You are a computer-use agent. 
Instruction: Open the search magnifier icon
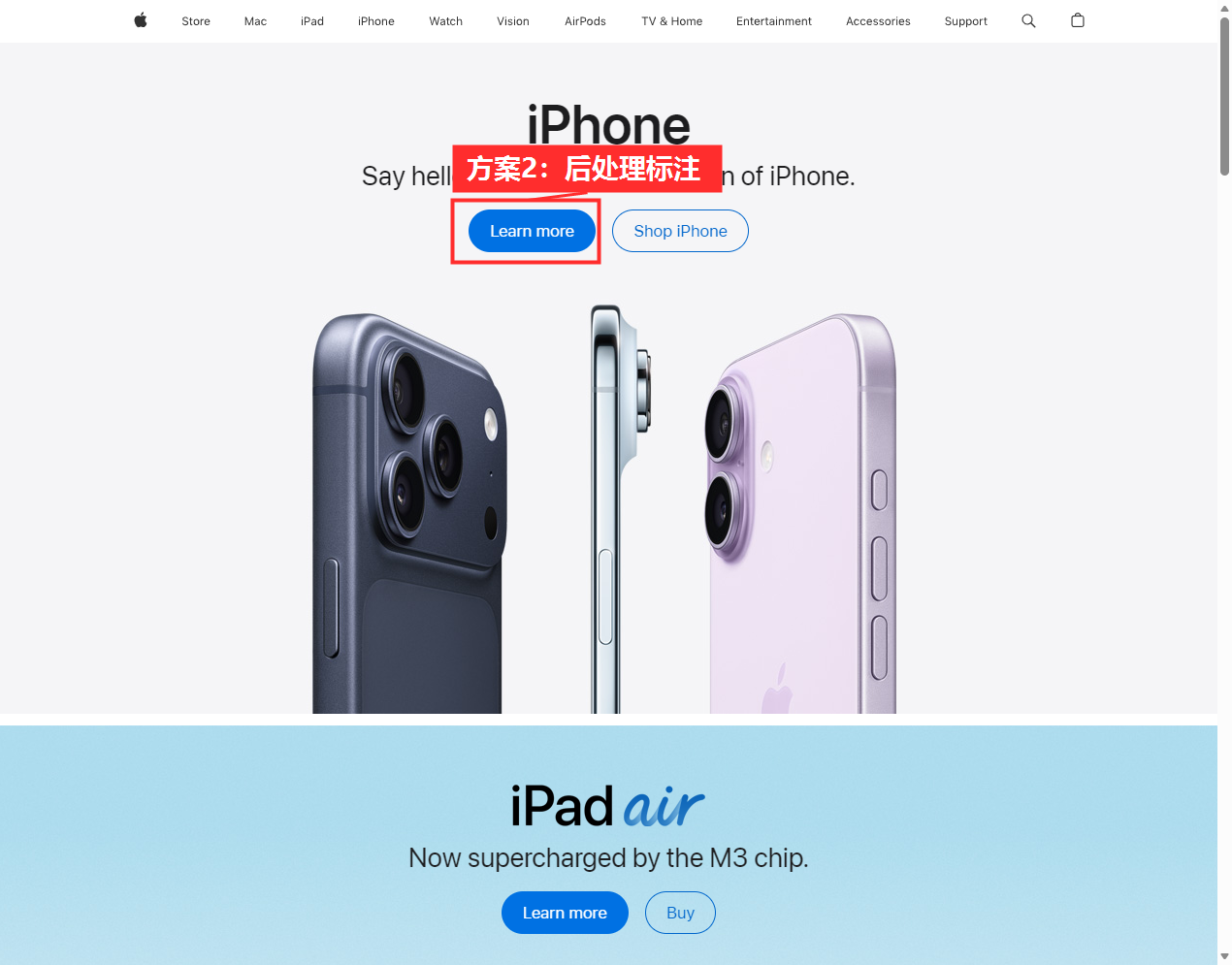(x=1028, y=20)
